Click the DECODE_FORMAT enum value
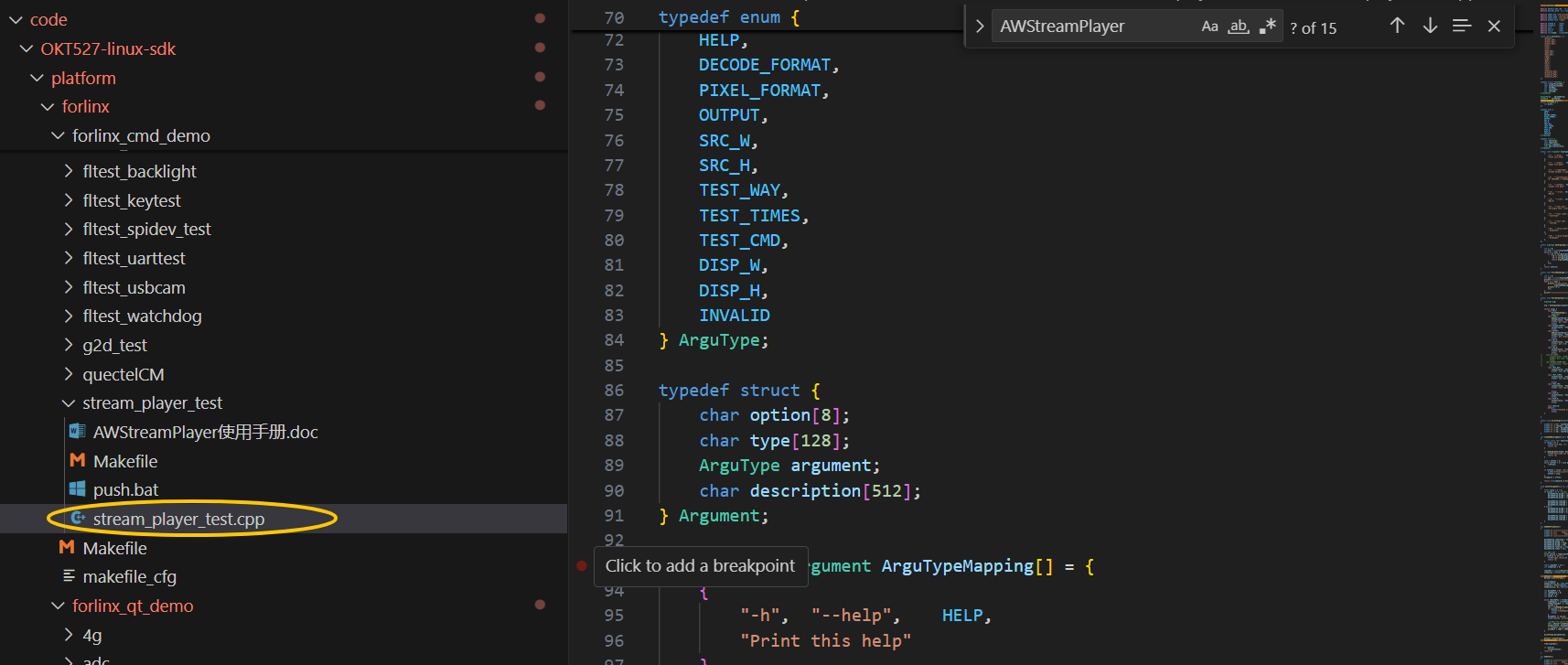Screen dimensions: 1568x665 click(x=765, y=65)
